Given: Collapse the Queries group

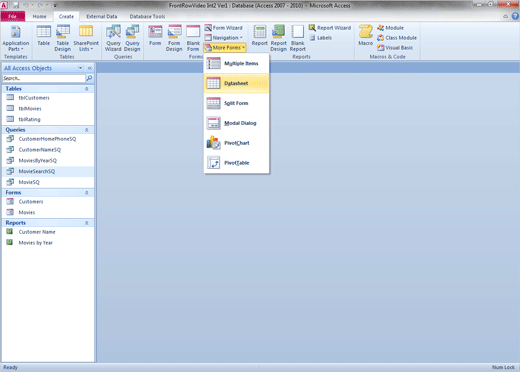Looking at the screenshot, I should tap(87, 130).
